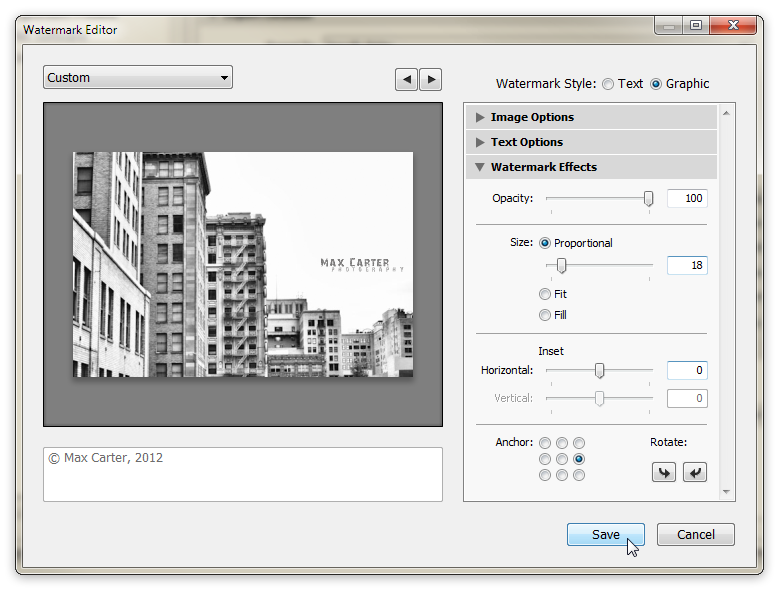Set anchor to bottom-left

click(545, 475)
